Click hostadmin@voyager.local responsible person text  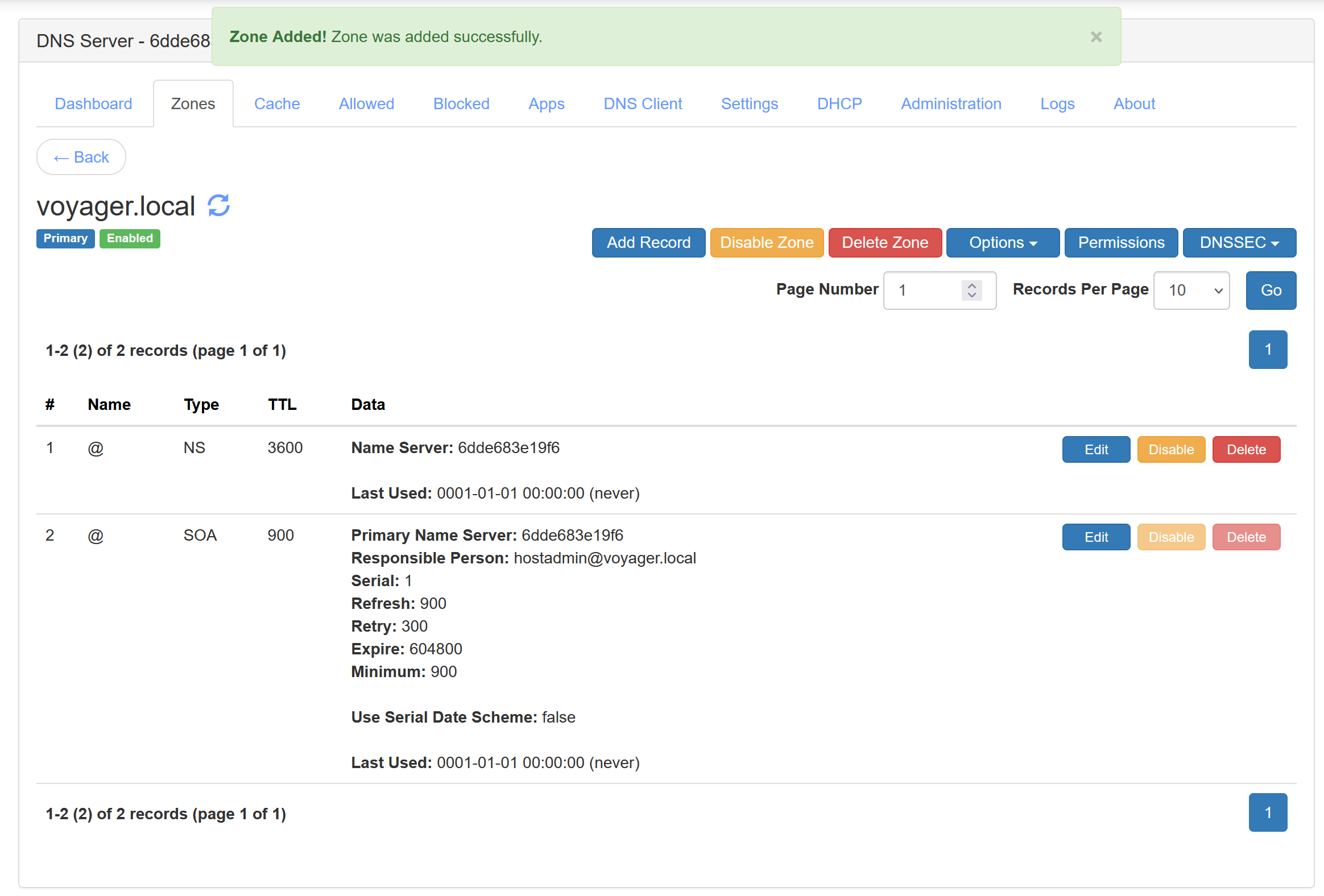tap(605, 558)
